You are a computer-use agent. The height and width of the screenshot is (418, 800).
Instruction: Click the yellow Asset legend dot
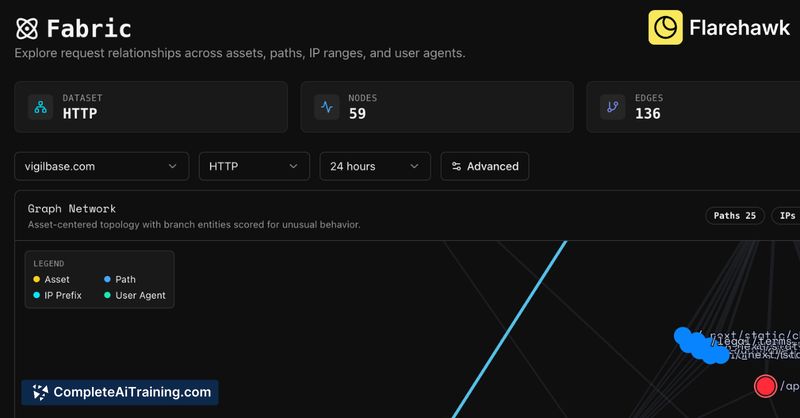tap(37, 279)
